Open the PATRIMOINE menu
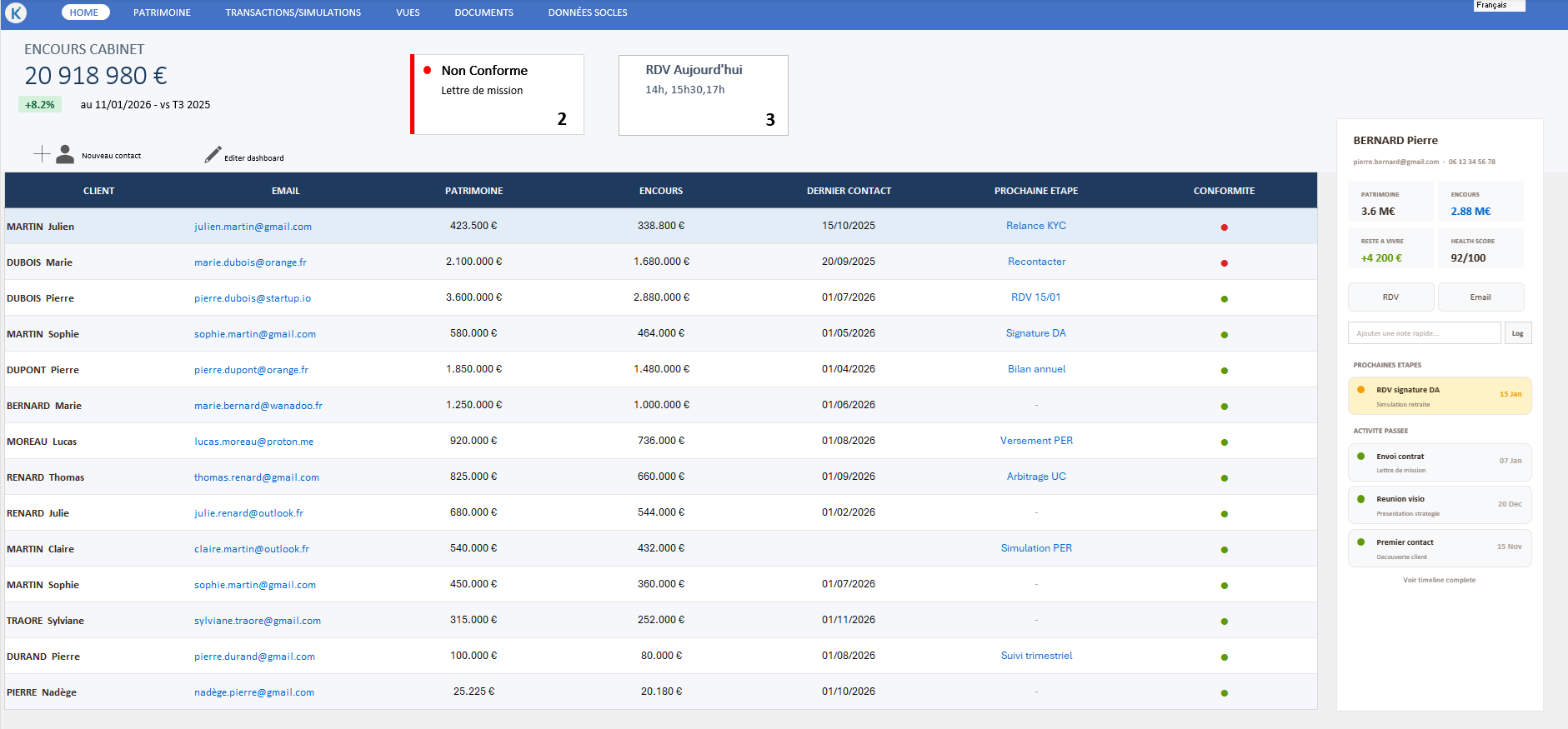Screen dimensions: 1568x729 point(162,12)
